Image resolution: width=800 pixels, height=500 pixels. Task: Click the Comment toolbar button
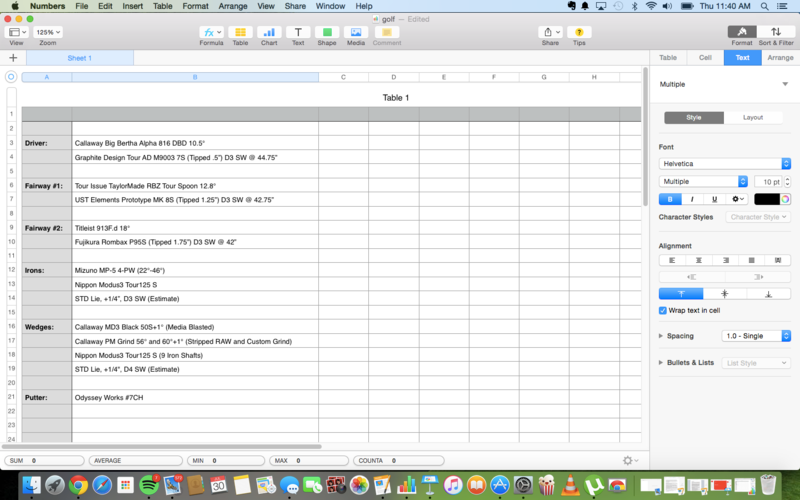[387, 32]
